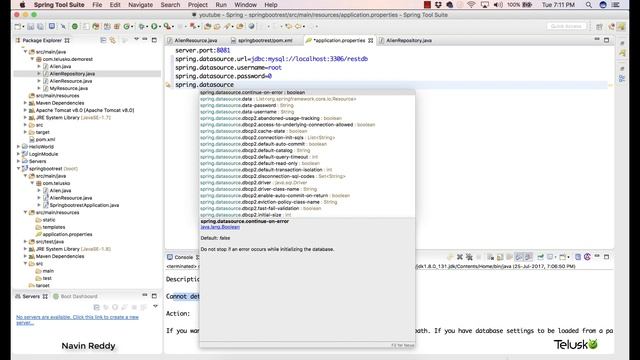This screenshot has width=640, height=360.
Task: Click Collapse All in Package Explorer
Action: pyautogui.click(x=103, y=40)
